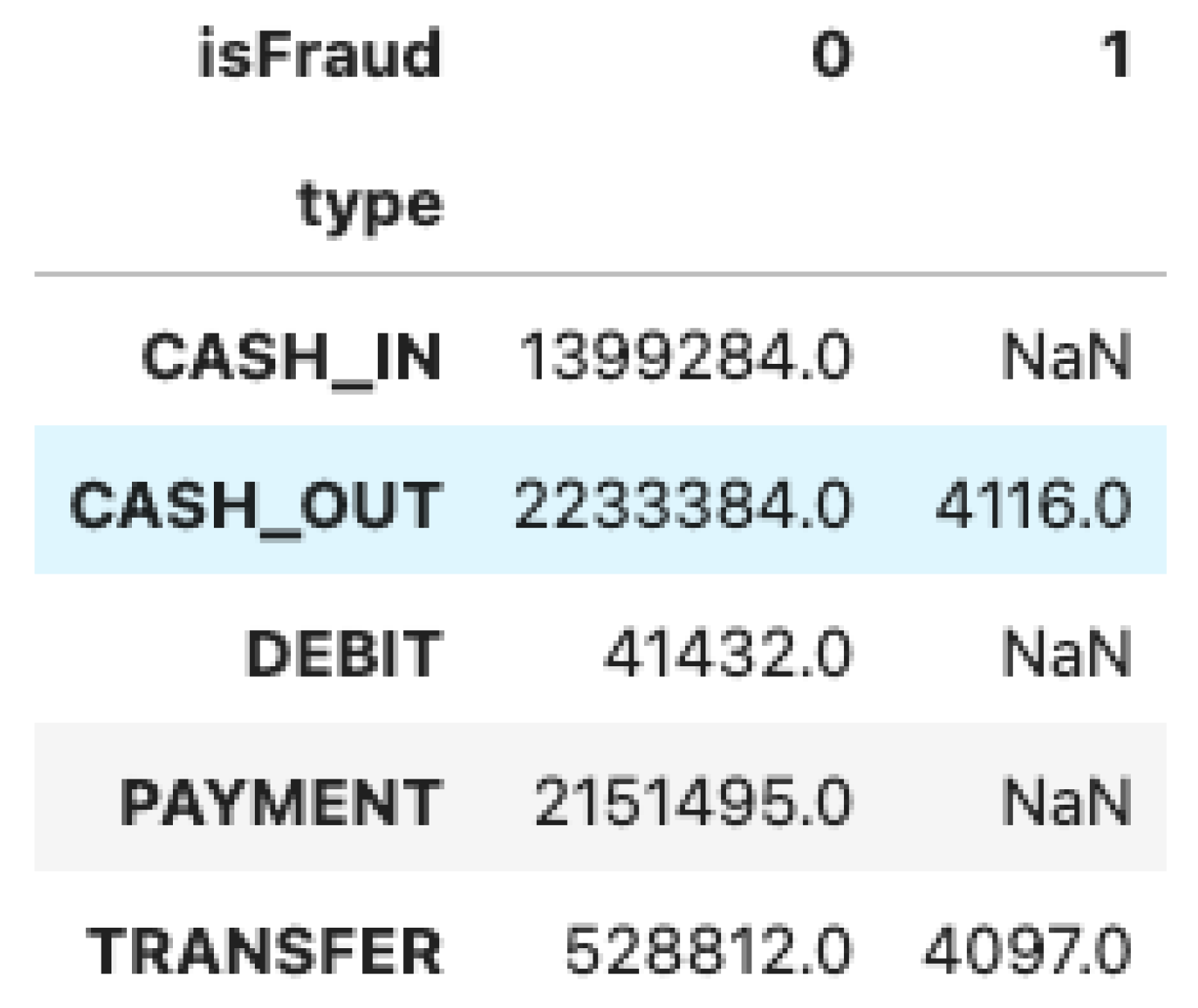The image size is (1198, 1008).
Task: Click the TRANSFER row label
Action: tap(265, 951)
